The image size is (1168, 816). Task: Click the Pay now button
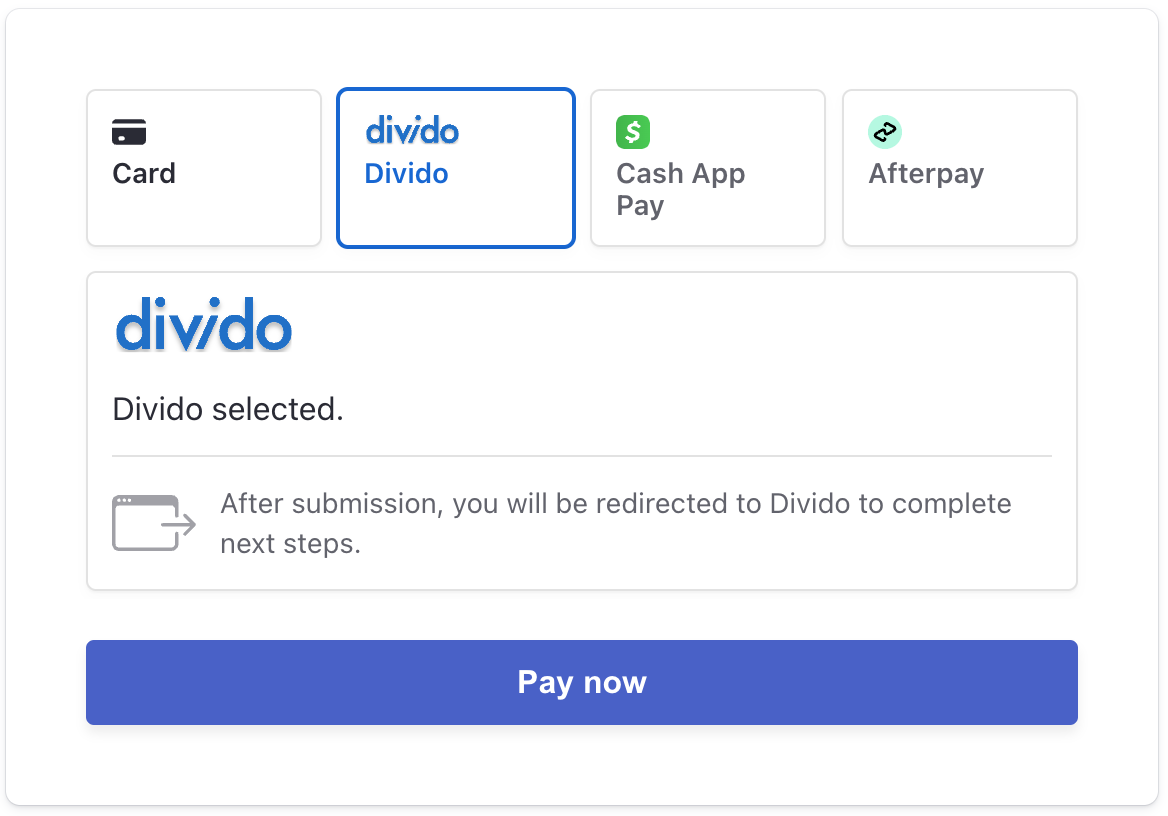pos(582,682)
